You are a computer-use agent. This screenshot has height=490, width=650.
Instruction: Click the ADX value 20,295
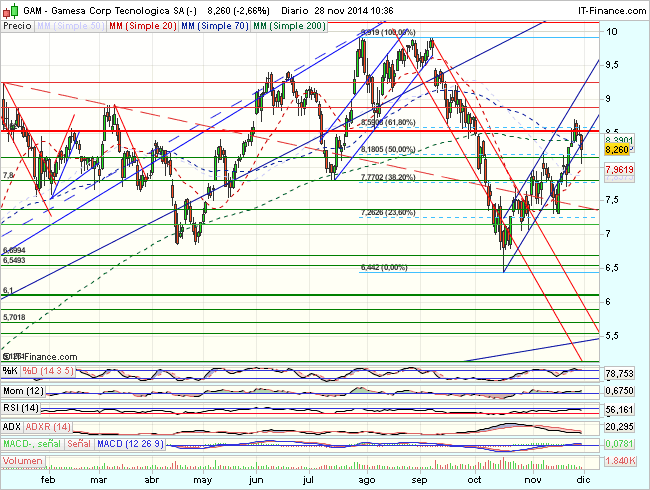tap(619, 427)
